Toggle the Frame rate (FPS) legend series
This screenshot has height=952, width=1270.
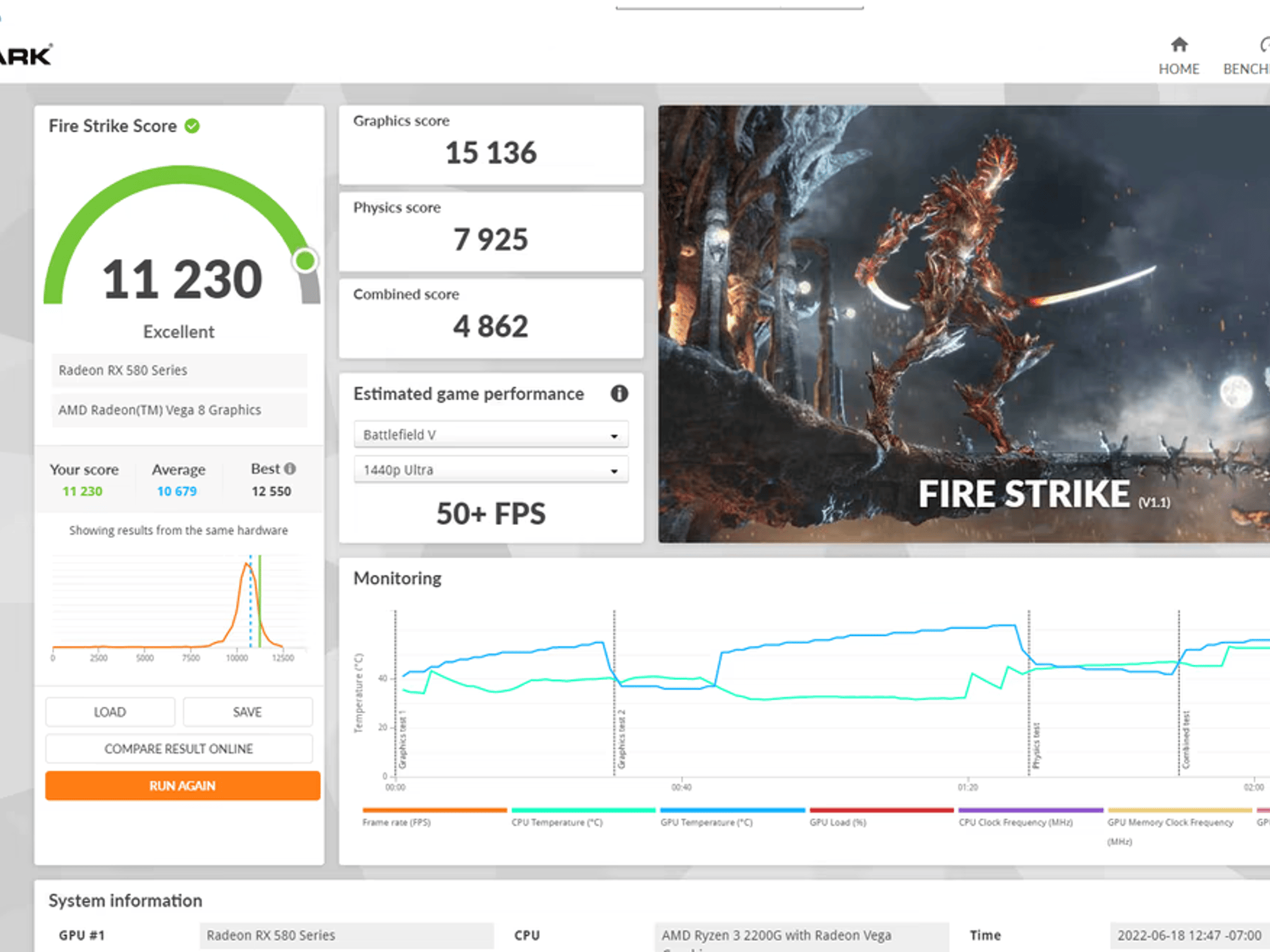pos(397,822)
